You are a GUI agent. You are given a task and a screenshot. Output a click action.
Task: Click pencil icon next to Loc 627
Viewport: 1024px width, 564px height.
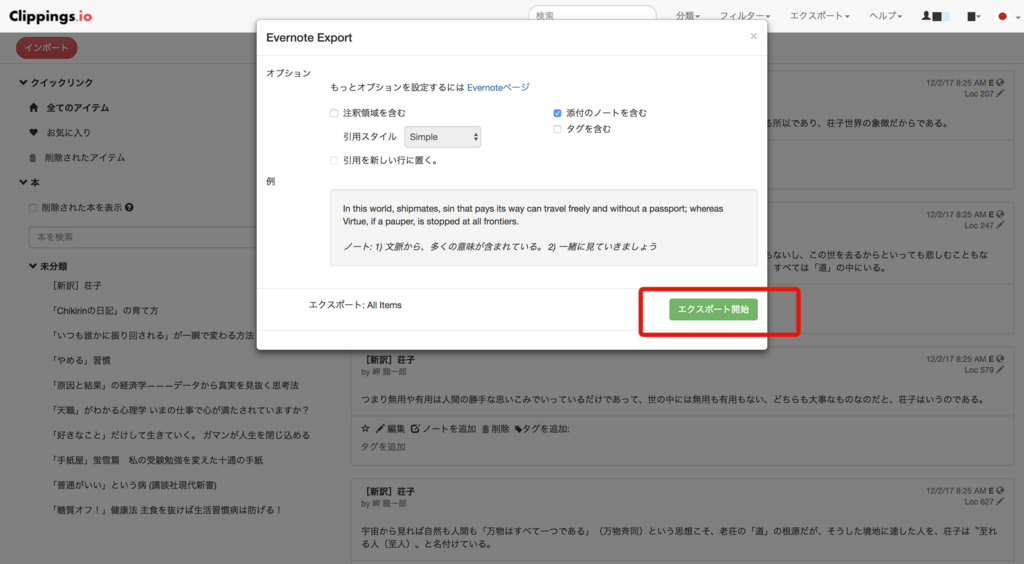click(x=1000, y=501)
